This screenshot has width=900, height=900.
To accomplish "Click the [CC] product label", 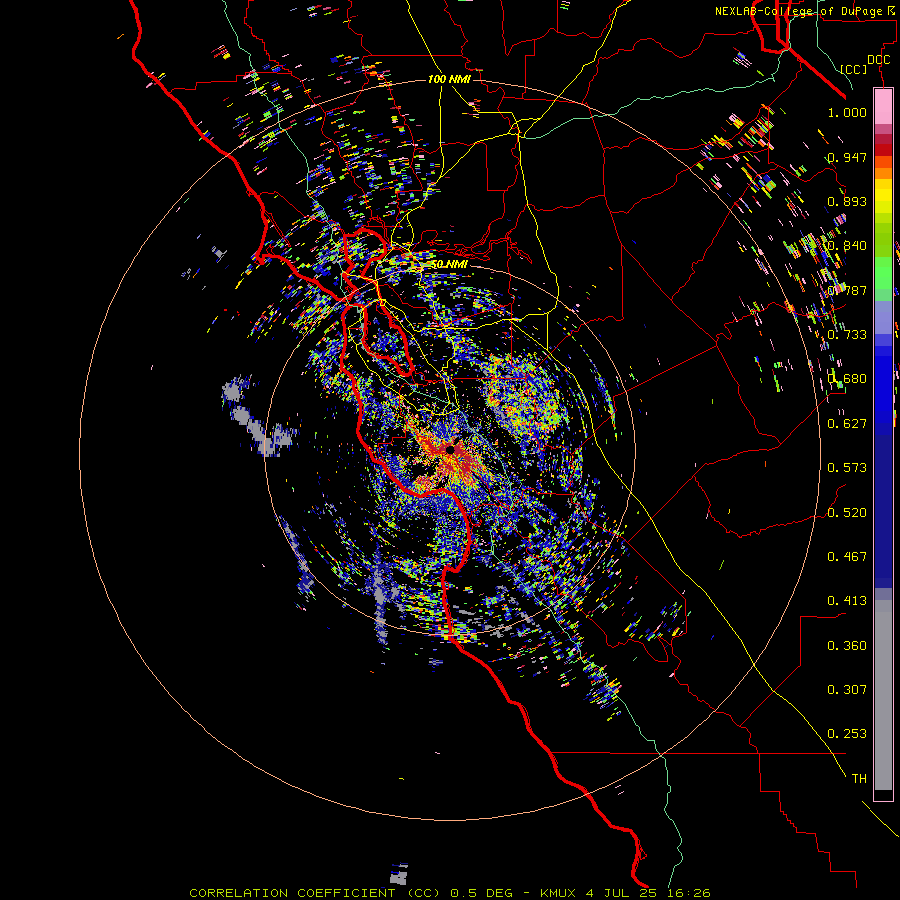I will 854,69.
